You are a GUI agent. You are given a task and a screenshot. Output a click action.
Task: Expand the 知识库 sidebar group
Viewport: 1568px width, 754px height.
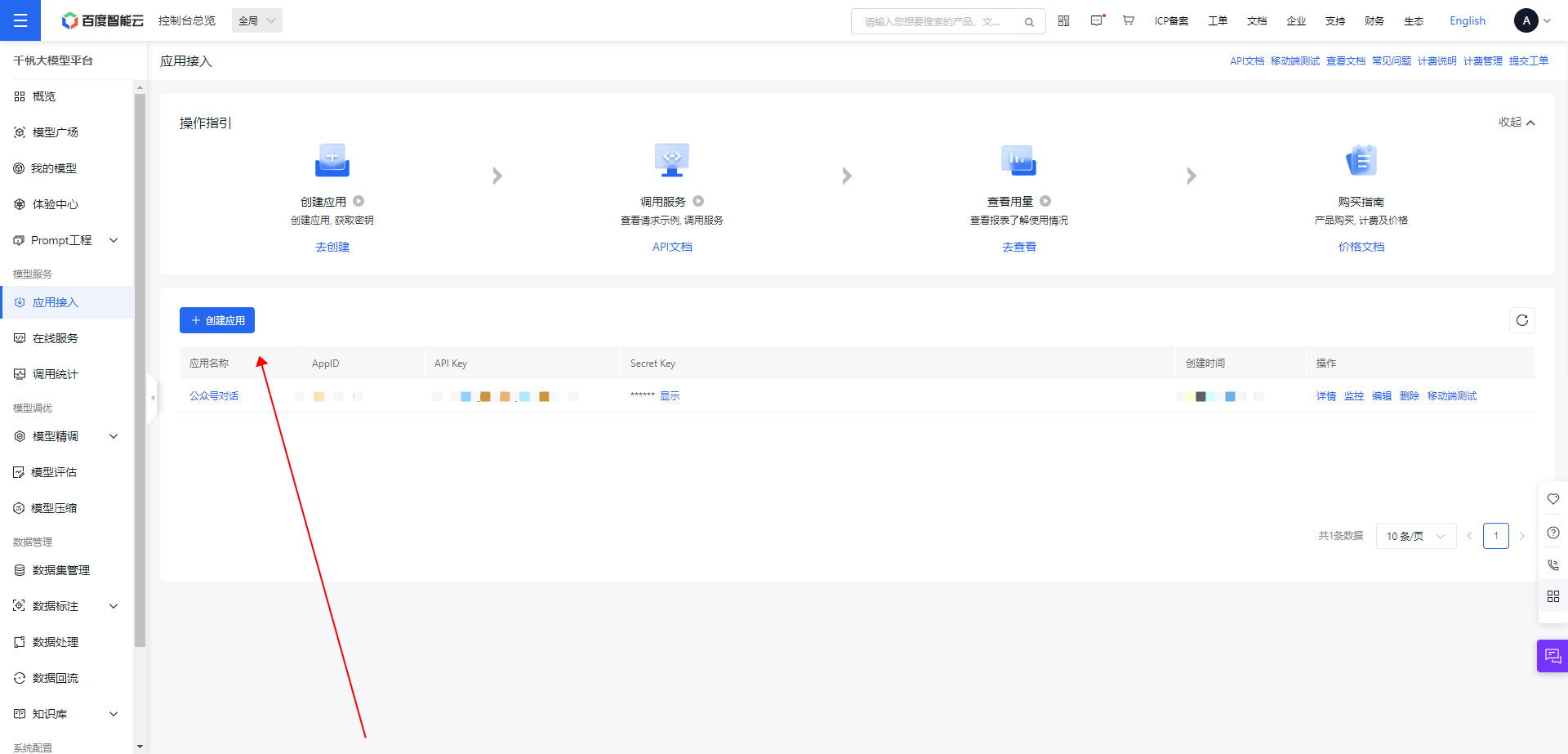114,714
